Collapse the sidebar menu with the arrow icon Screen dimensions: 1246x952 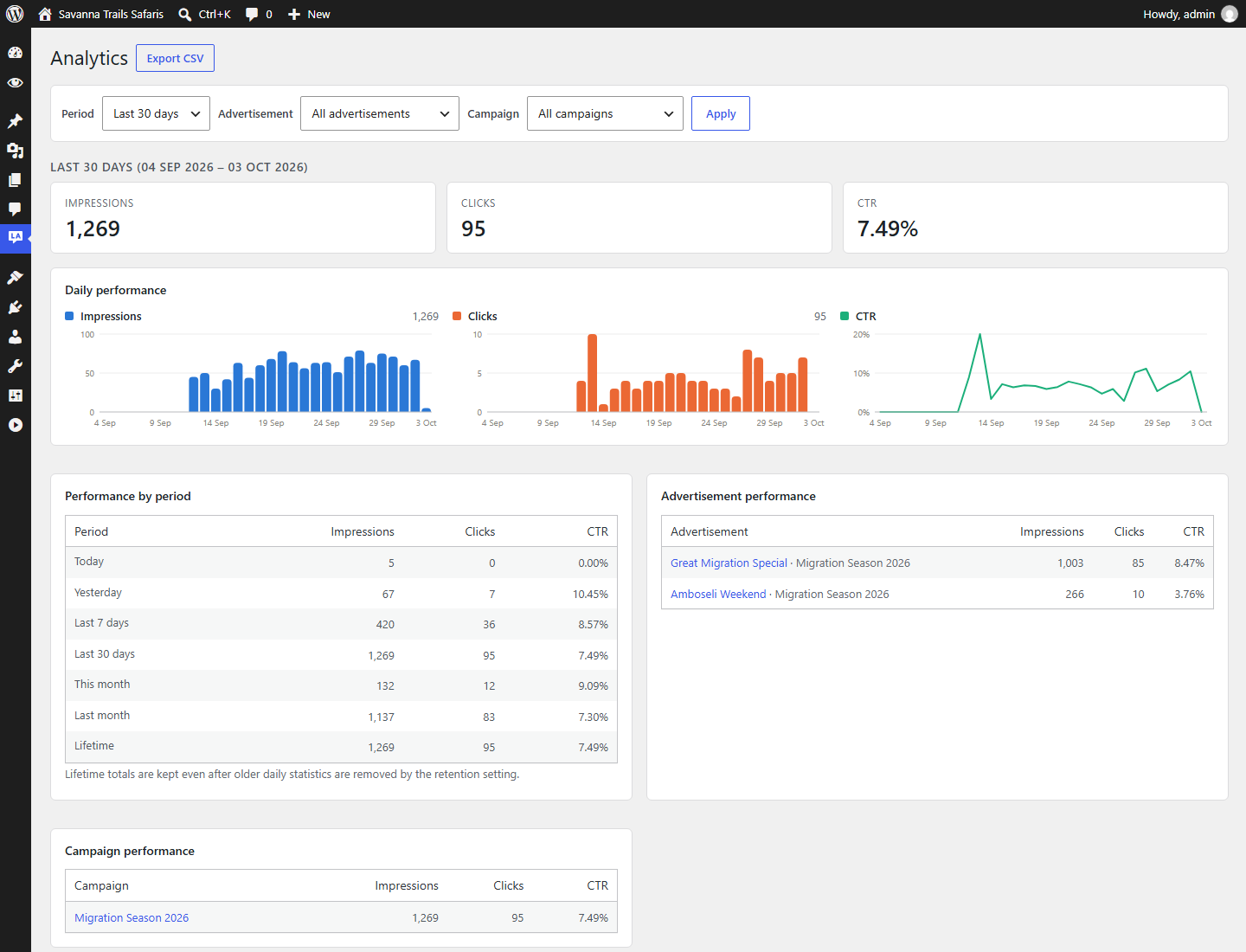coord(15,425)
